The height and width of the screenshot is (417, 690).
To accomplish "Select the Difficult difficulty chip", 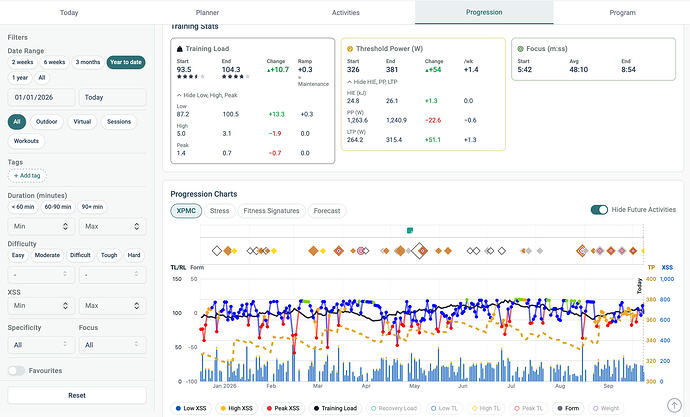I will point(80,255).
